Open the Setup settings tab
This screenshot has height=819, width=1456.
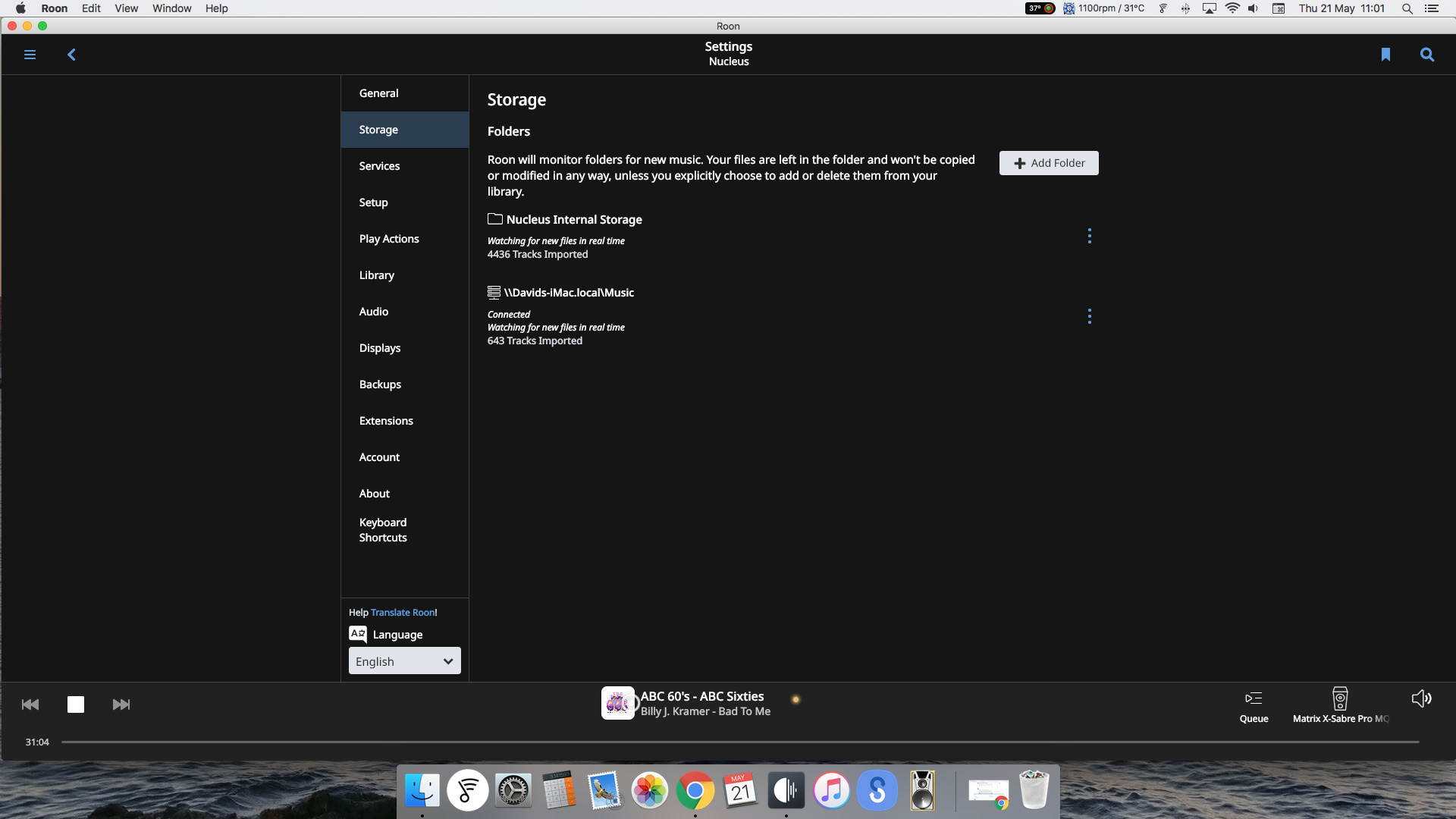405,202
